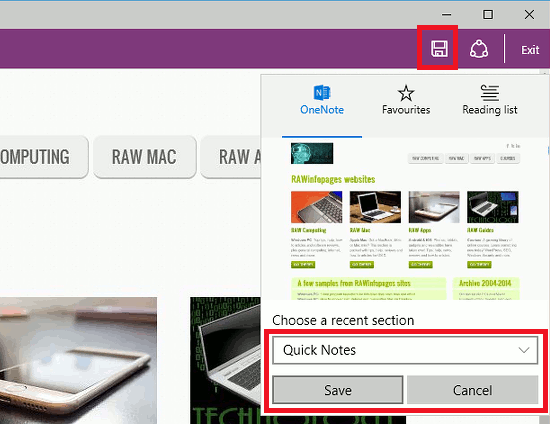Open the Share Web Note icon
The height and width of the screenshot is (424, 550).
(x=479, y=49)
